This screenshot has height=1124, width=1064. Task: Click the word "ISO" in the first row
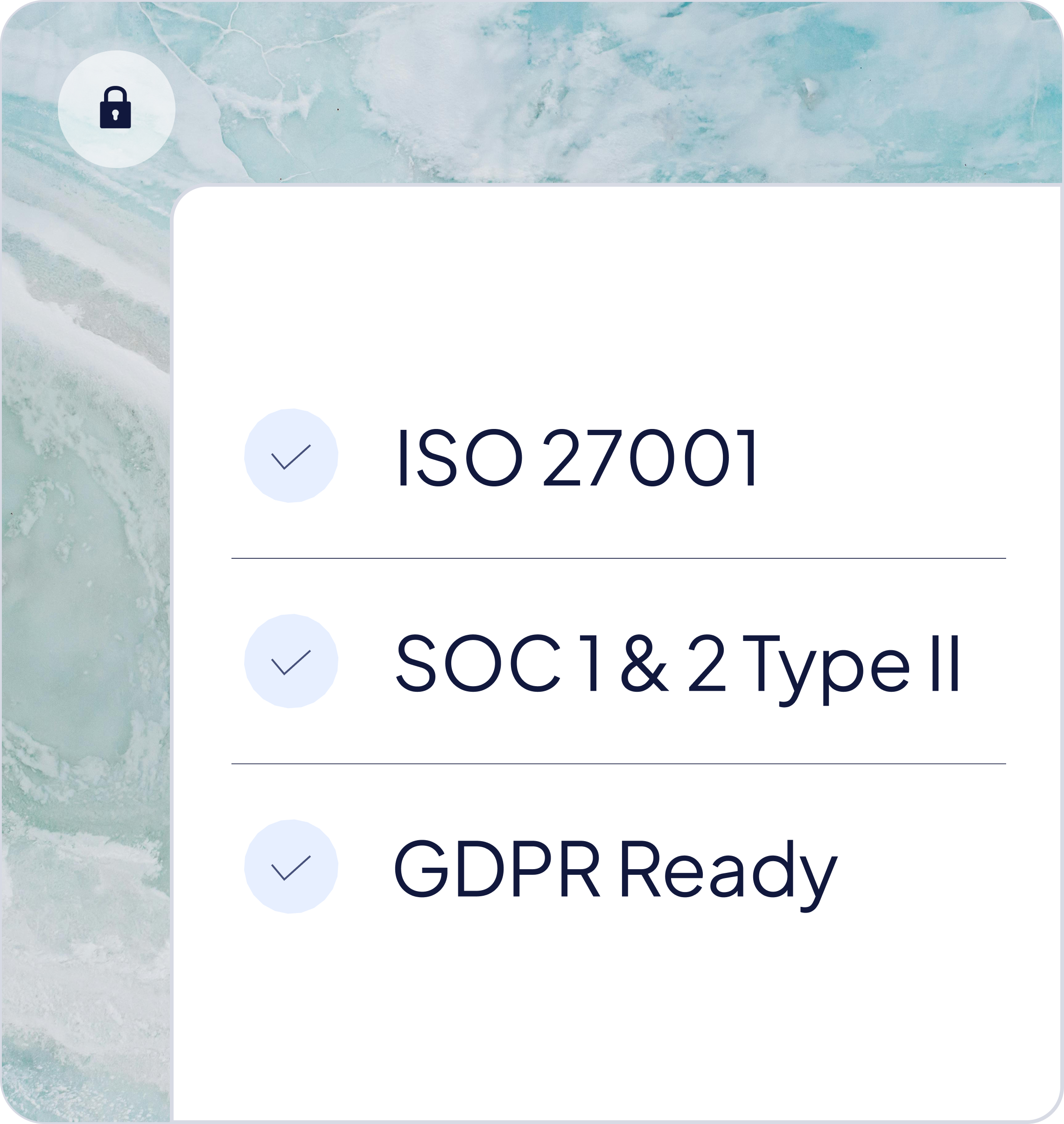460,457
